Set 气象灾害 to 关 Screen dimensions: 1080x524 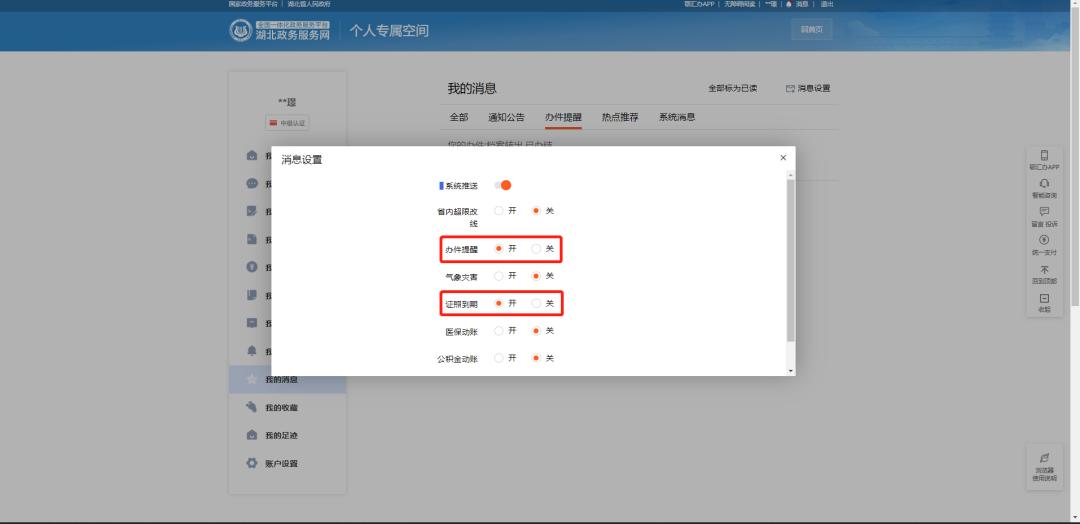tap(536, 276)
